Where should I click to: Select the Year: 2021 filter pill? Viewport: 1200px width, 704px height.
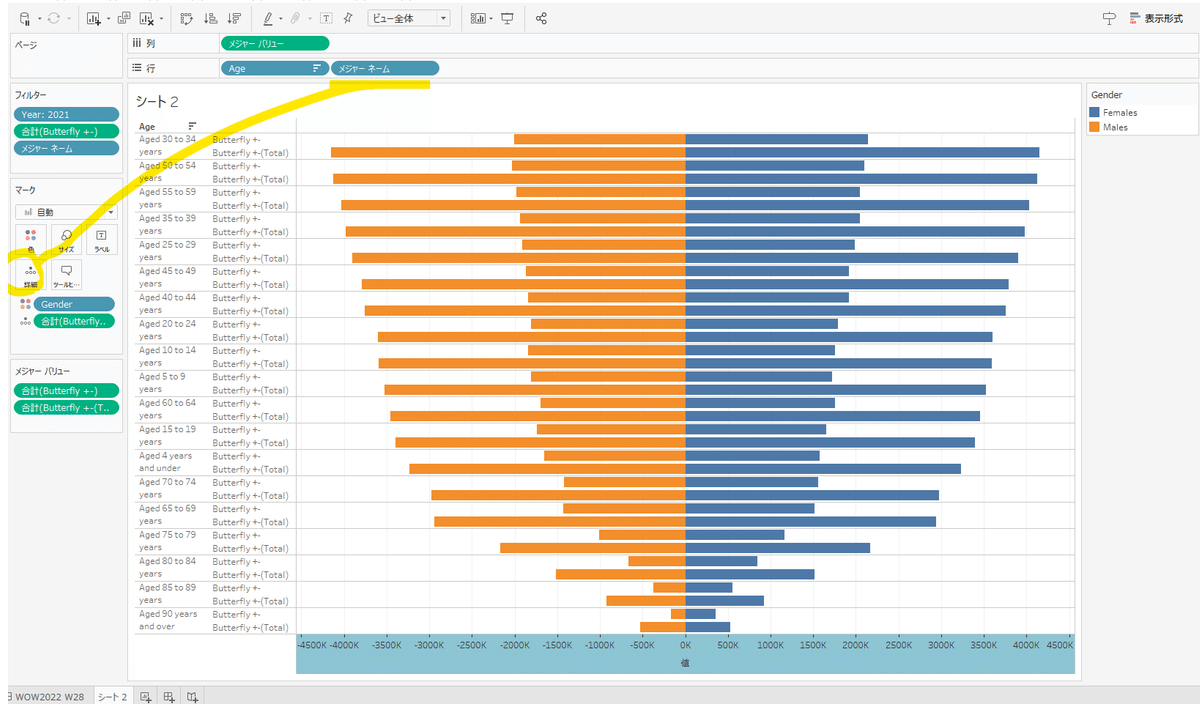tap(67, 114)
